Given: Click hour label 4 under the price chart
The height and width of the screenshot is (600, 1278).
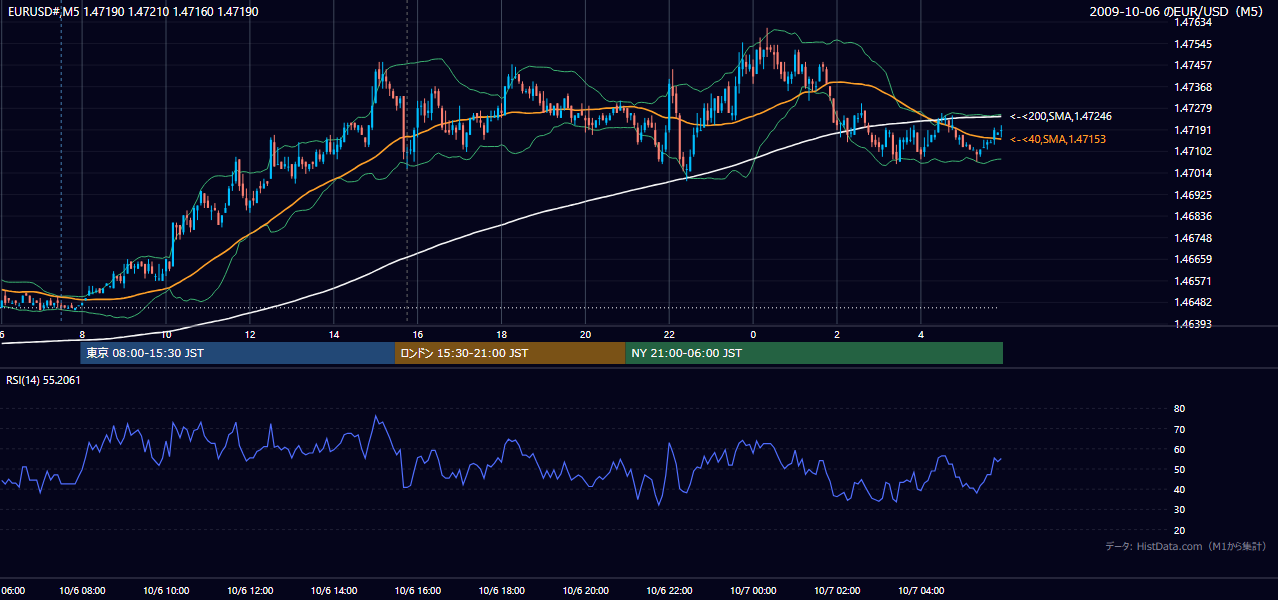Looking at the screenshot, I should click(x=921, y=334).
